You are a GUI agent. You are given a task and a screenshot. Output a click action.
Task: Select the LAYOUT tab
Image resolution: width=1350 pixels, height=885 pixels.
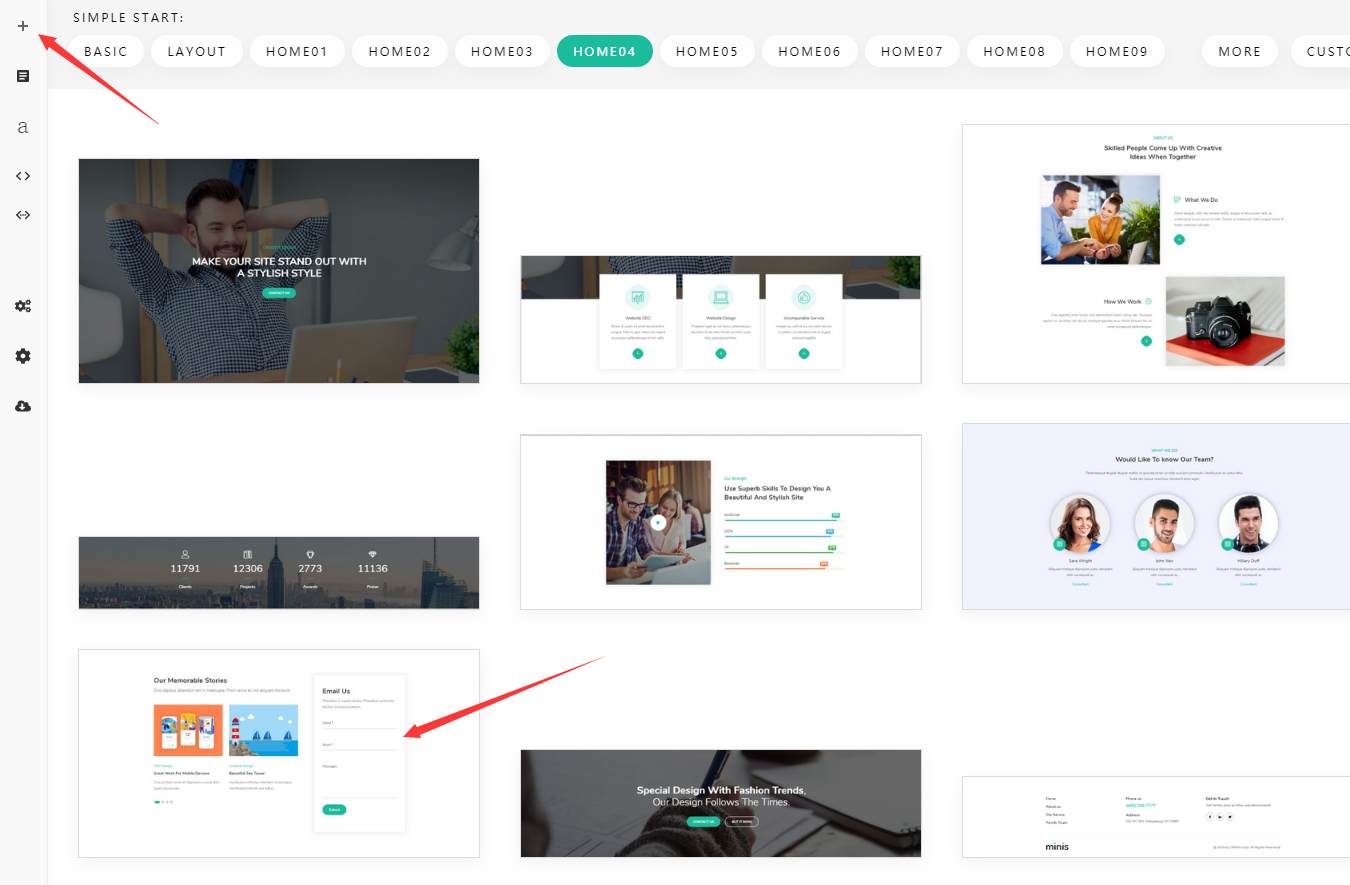[197, 51]
